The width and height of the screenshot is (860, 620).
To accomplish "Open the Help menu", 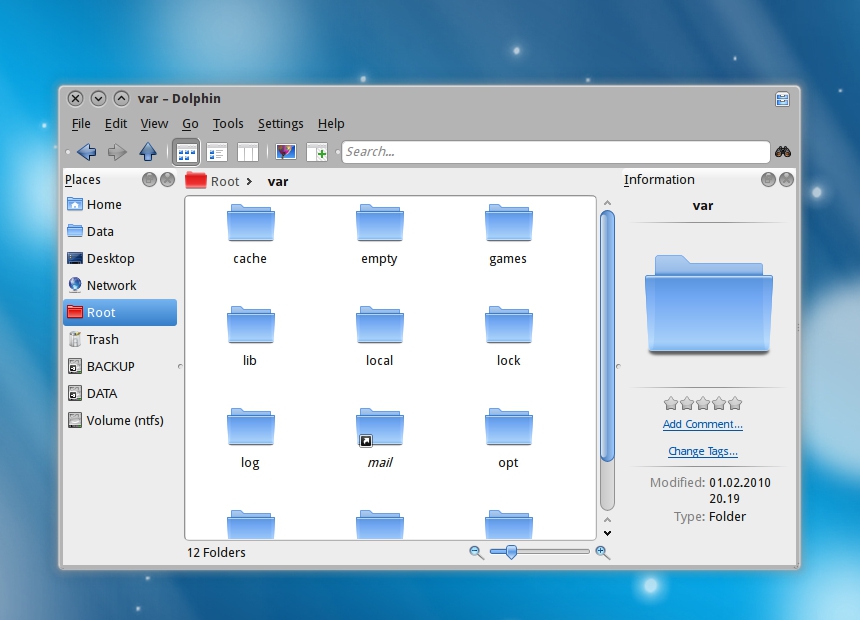I will (x=331, y=124).
